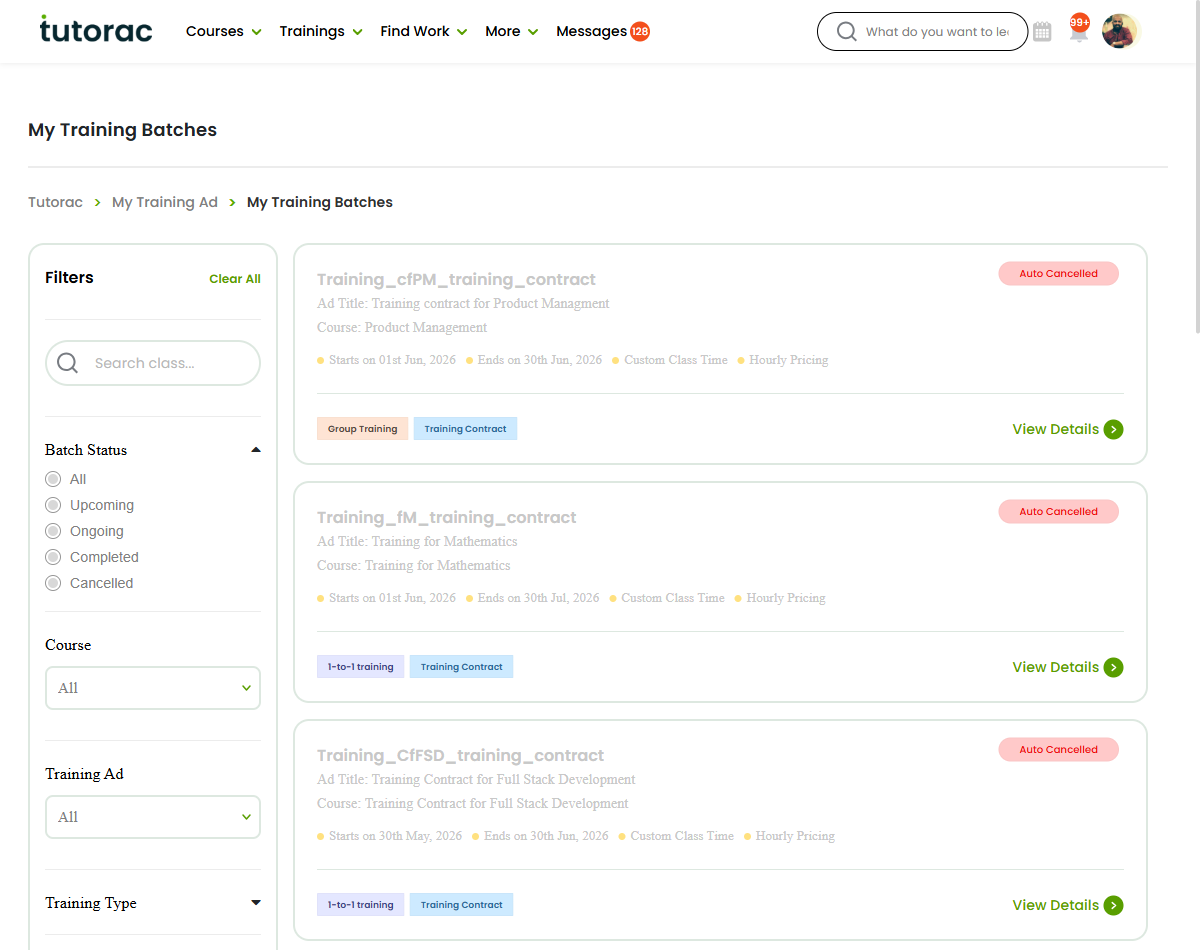The image size is (1200, 950).
Task: Open the Find Work dropdown menu
Action: [x=424, y=31]
